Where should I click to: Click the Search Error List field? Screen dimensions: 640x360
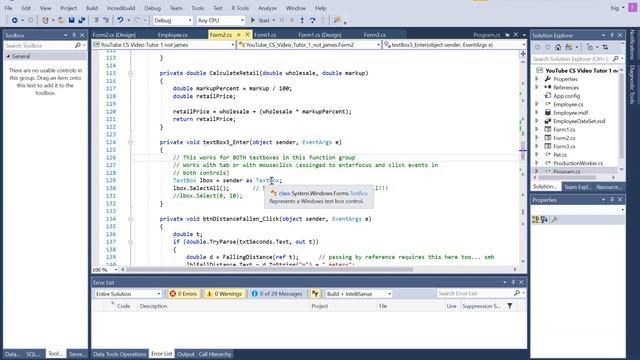coord(475,293)
